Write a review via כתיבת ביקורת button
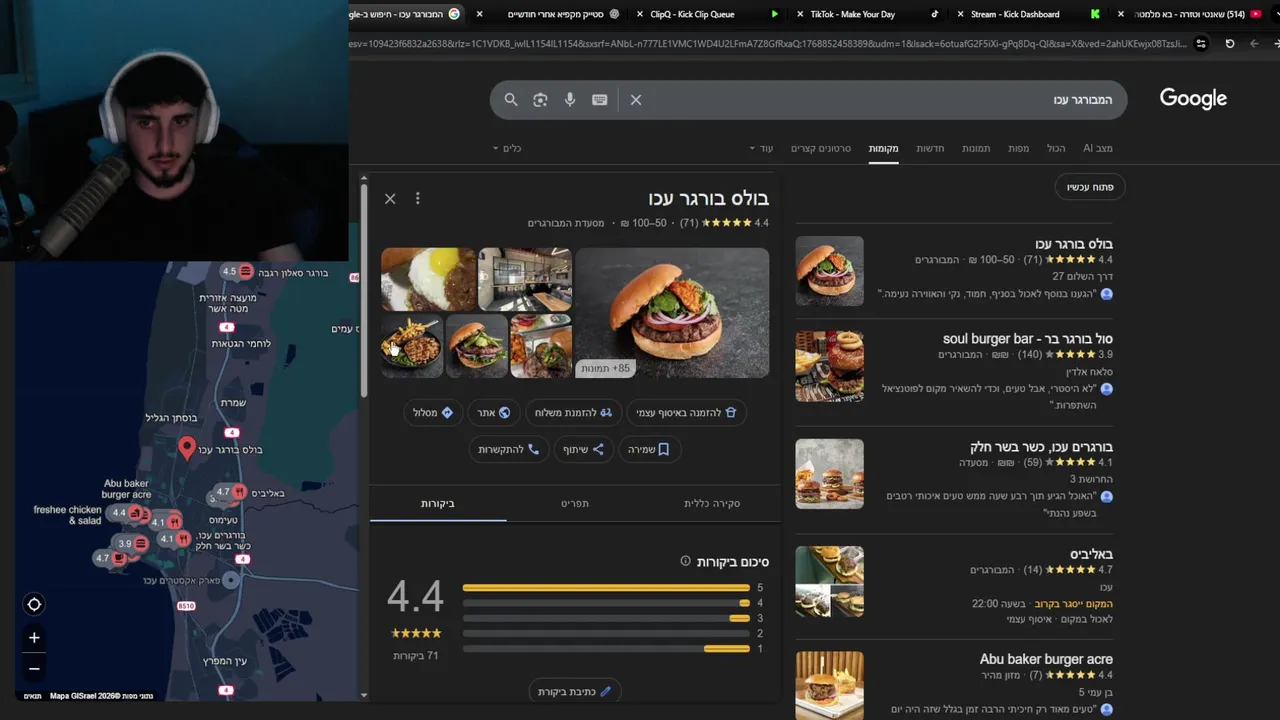The image size is (1280, 720). (x=575, y=692)
